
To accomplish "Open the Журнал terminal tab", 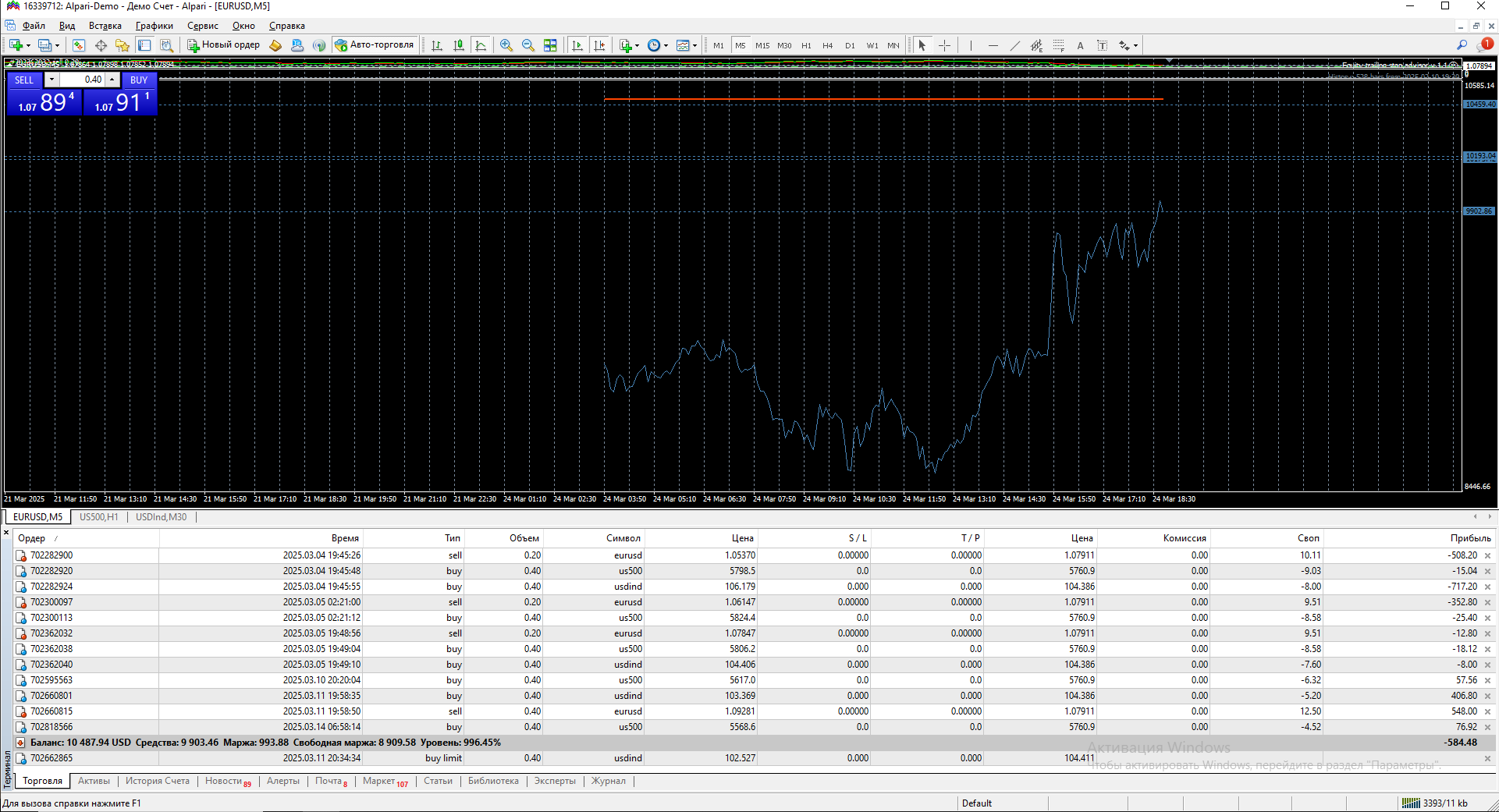I will coord(609,781).
